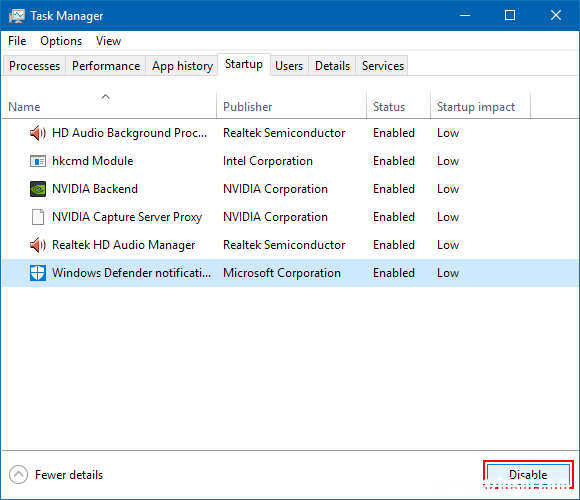Click Low startup impact of Windows Defender row

click(448, 273)
